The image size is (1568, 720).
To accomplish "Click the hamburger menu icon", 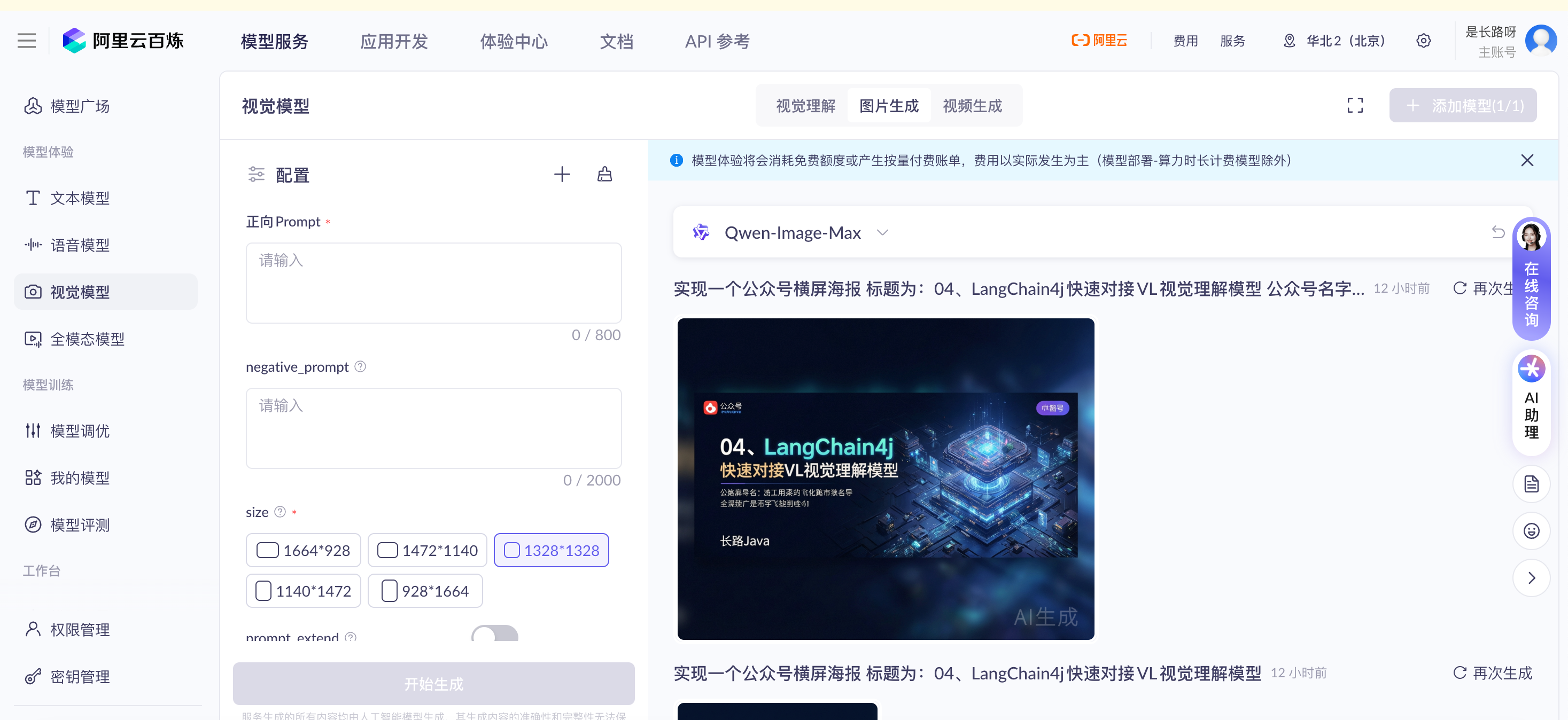I will click(x=26, y=41).
